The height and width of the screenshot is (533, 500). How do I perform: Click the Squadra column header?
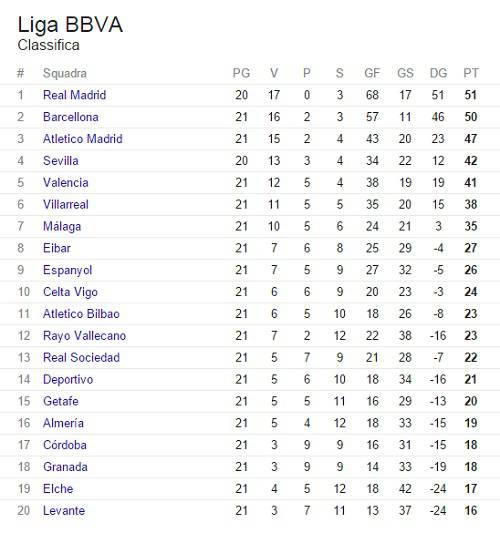click(x=65, y=73)
